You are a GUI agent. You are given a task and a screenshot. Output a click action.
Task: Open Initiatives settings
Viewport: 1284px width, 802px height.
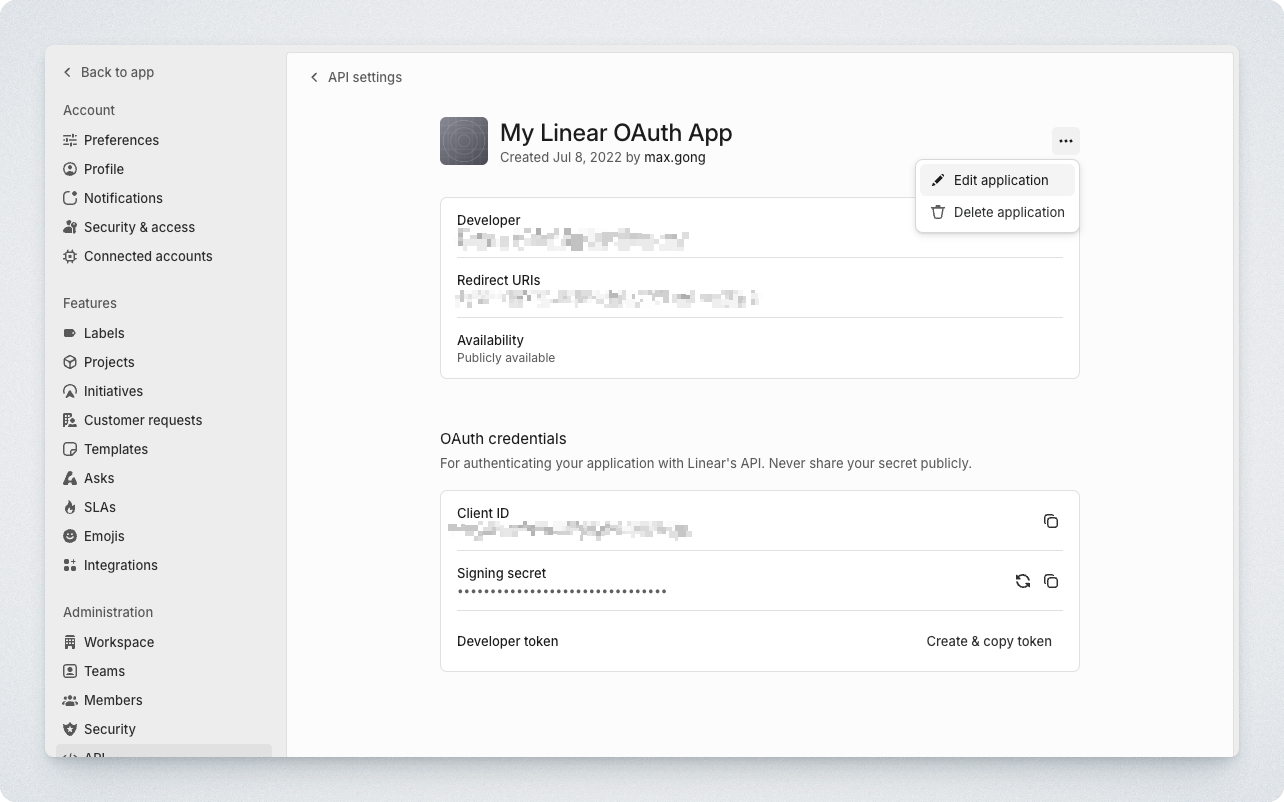113,391
